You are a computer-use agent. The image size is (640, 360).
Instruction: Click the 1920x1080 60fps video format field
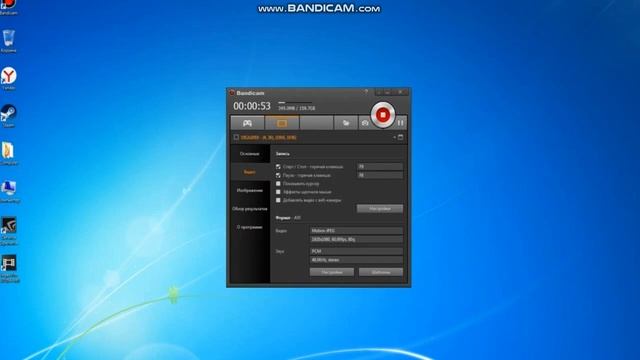356,239
